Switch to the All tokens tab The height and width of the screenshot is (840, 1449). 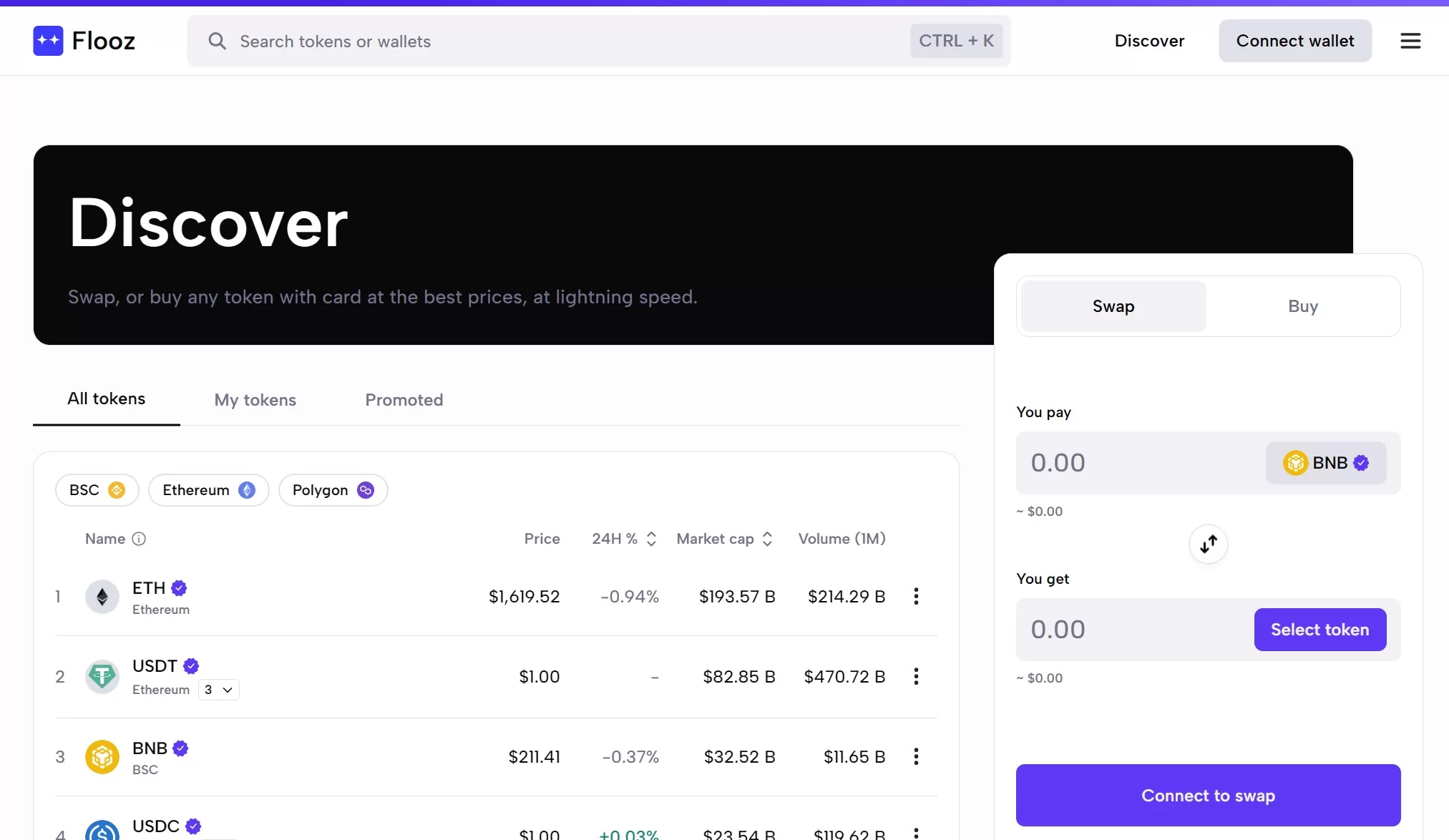tap(107, 399)
